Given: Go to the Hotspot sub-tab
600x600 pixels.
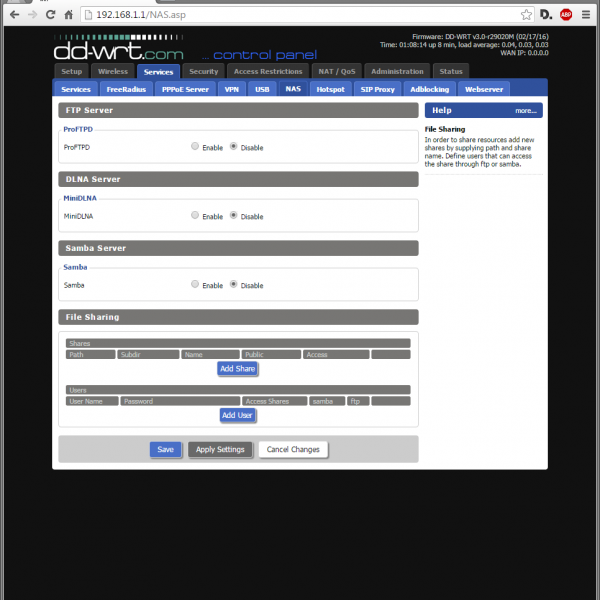Looking at the screenshot, I should coord(329,89).
